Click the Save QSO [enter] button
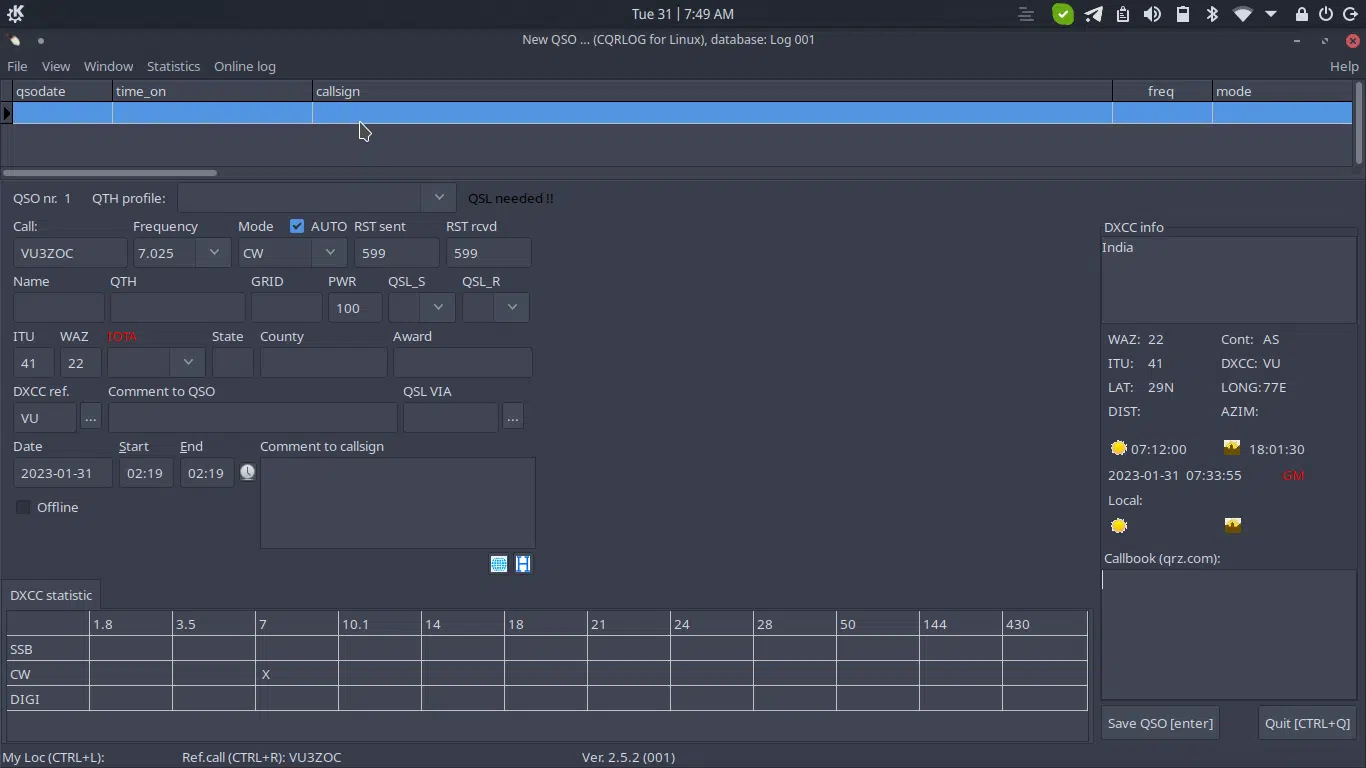The image size is (1366, 768). (x=1160, y=723)
